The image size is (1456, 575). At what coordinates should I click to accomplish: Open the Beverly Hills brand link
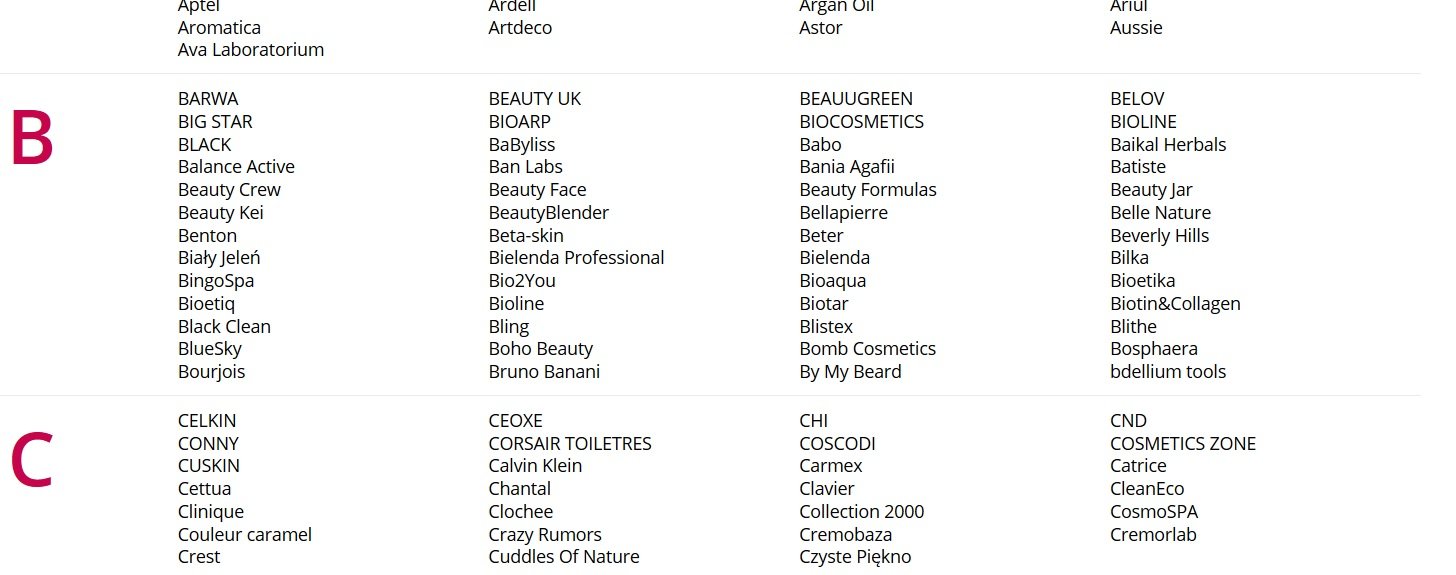click(1159, 236)
